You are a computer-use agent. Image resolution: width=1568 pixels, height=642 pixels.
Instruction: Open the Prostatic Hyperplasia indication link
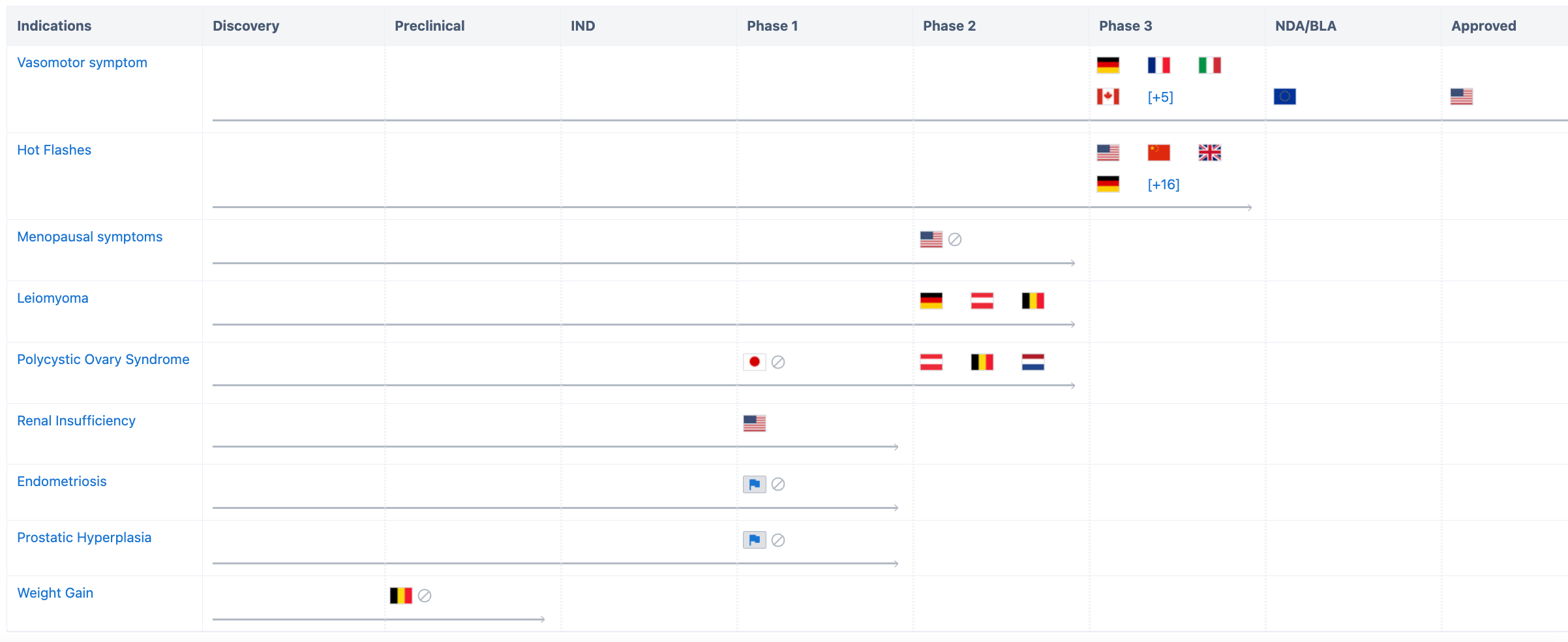pos(84,538)
